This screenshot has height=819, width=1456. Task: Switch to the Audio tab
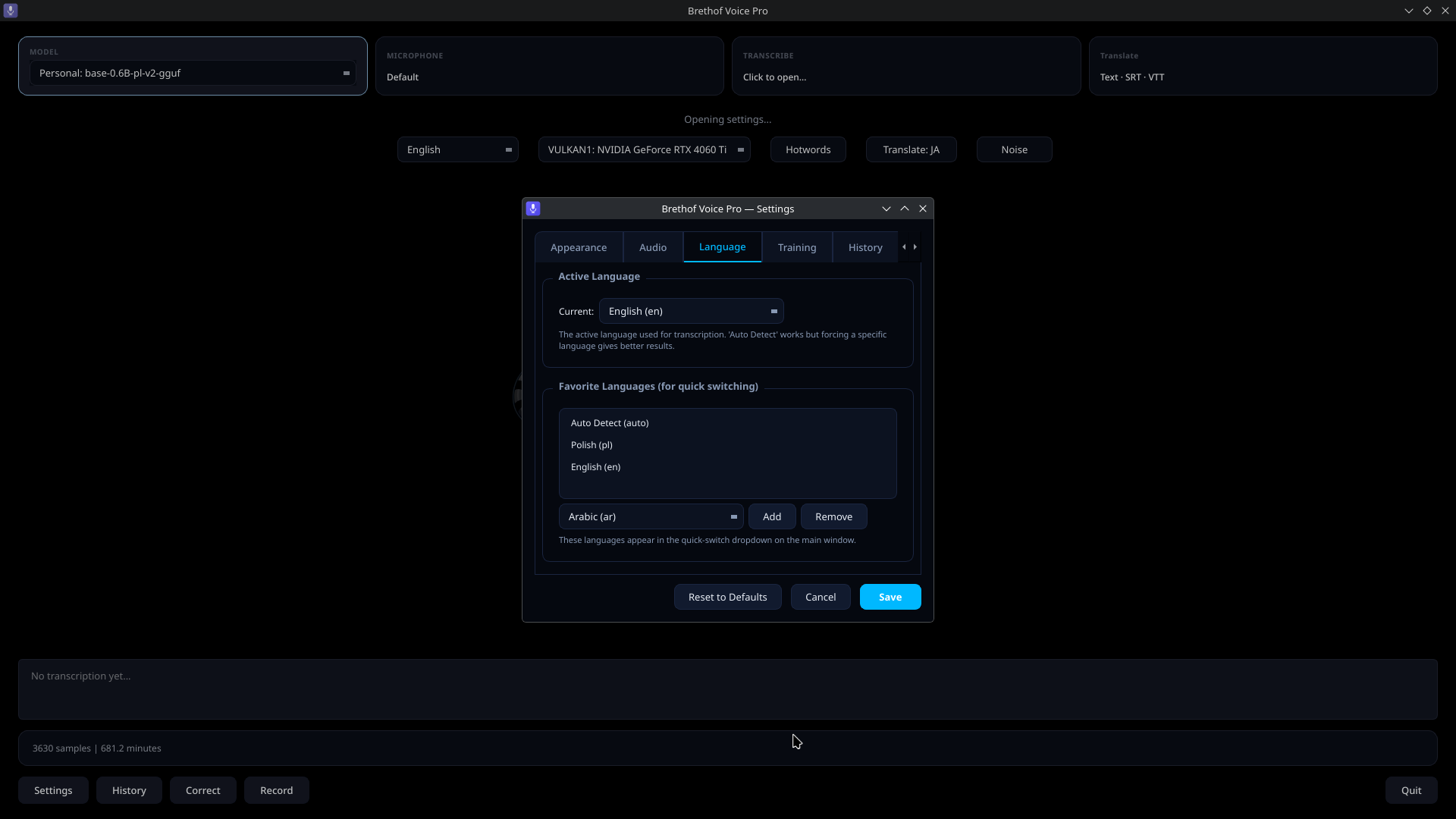[653, 247]
